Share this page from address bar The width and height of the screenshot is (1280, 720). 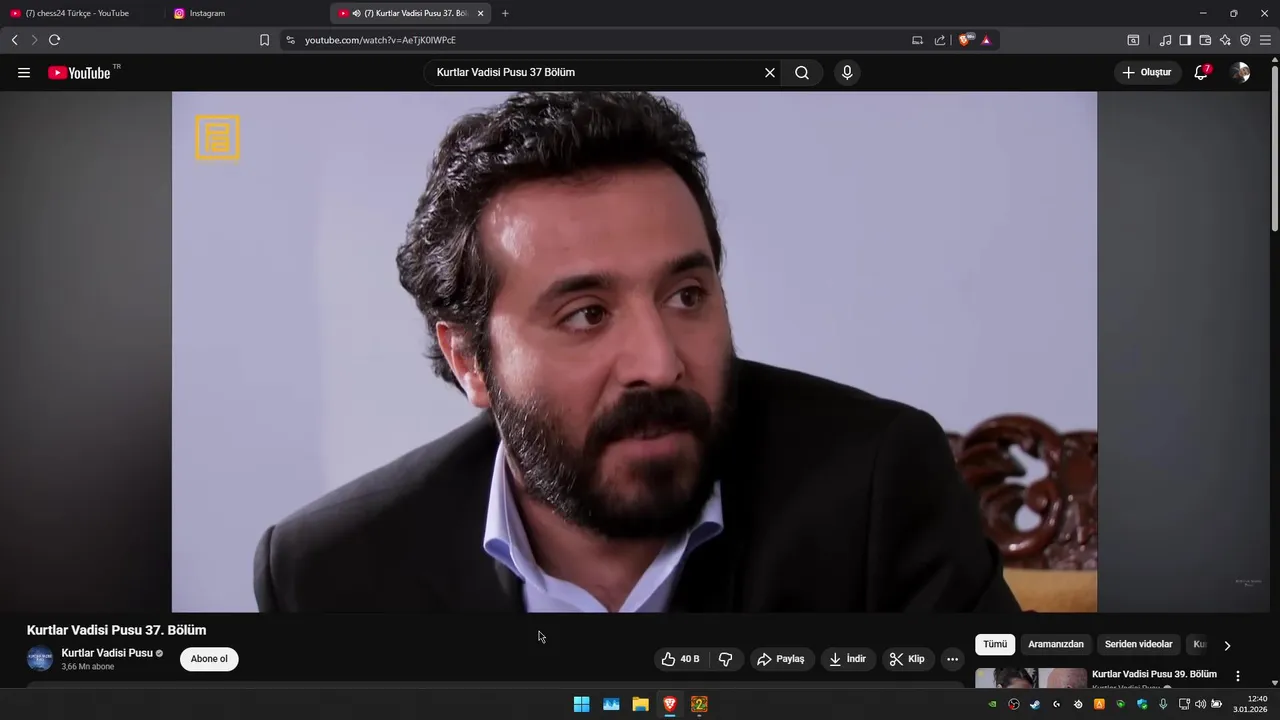tap(940, 40)
